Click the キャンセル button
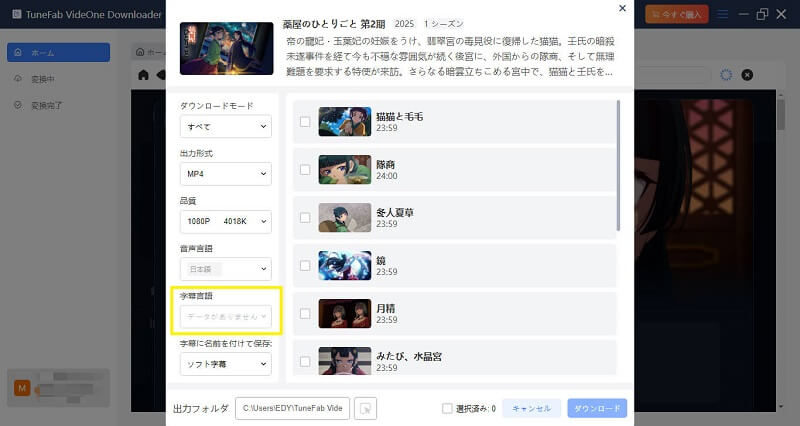Screen dimensions: 800x426 pos(531,408)
